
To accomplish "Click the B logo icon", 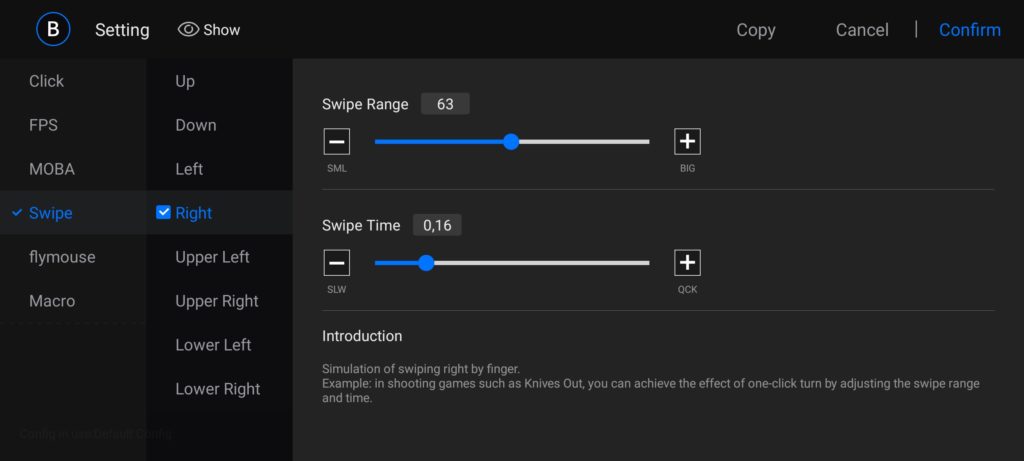I will point(53,29).
